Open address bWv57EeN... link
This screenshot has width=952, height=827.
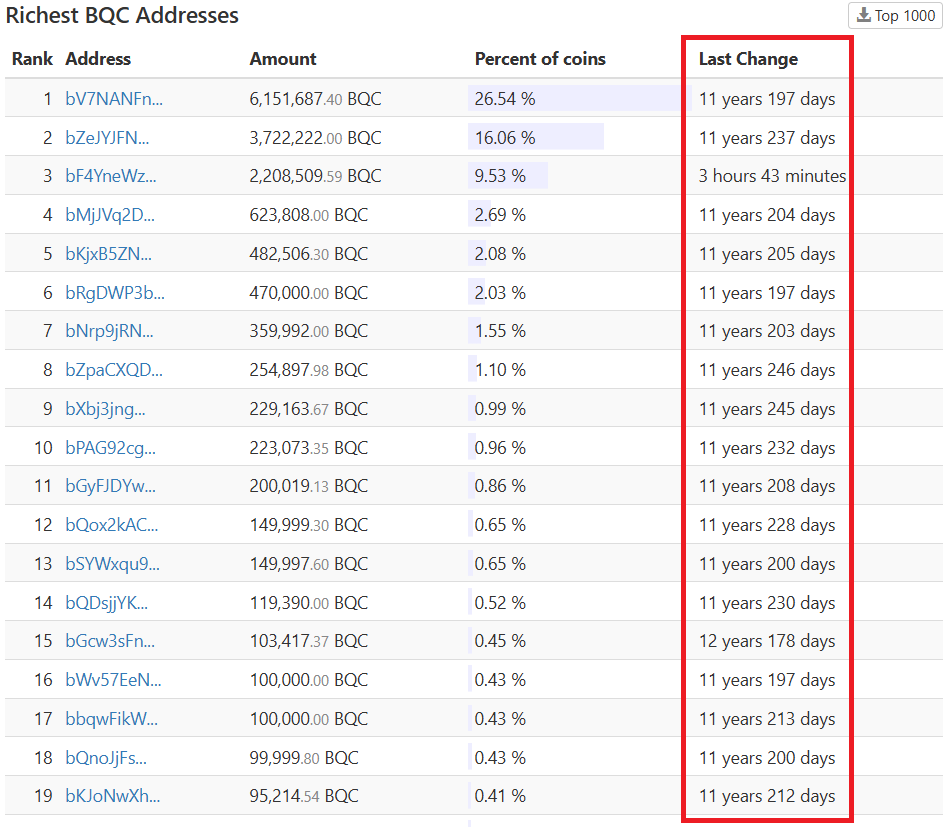114,679
